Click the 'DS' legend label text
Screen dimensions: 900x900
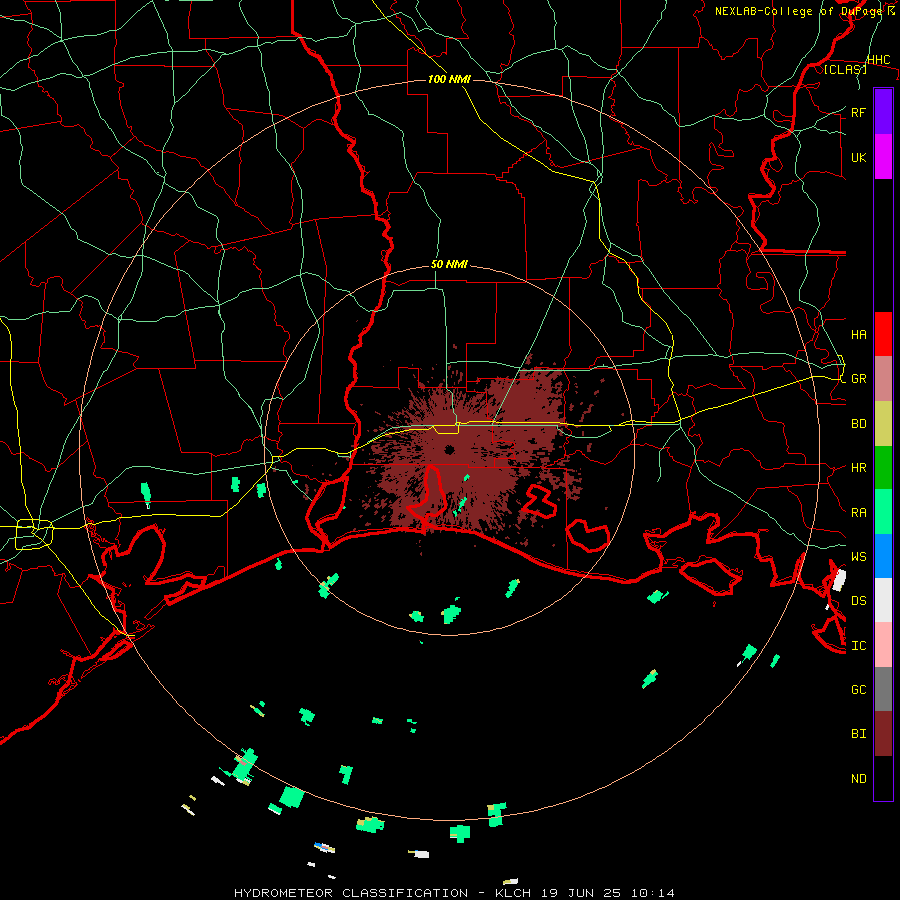858,600
